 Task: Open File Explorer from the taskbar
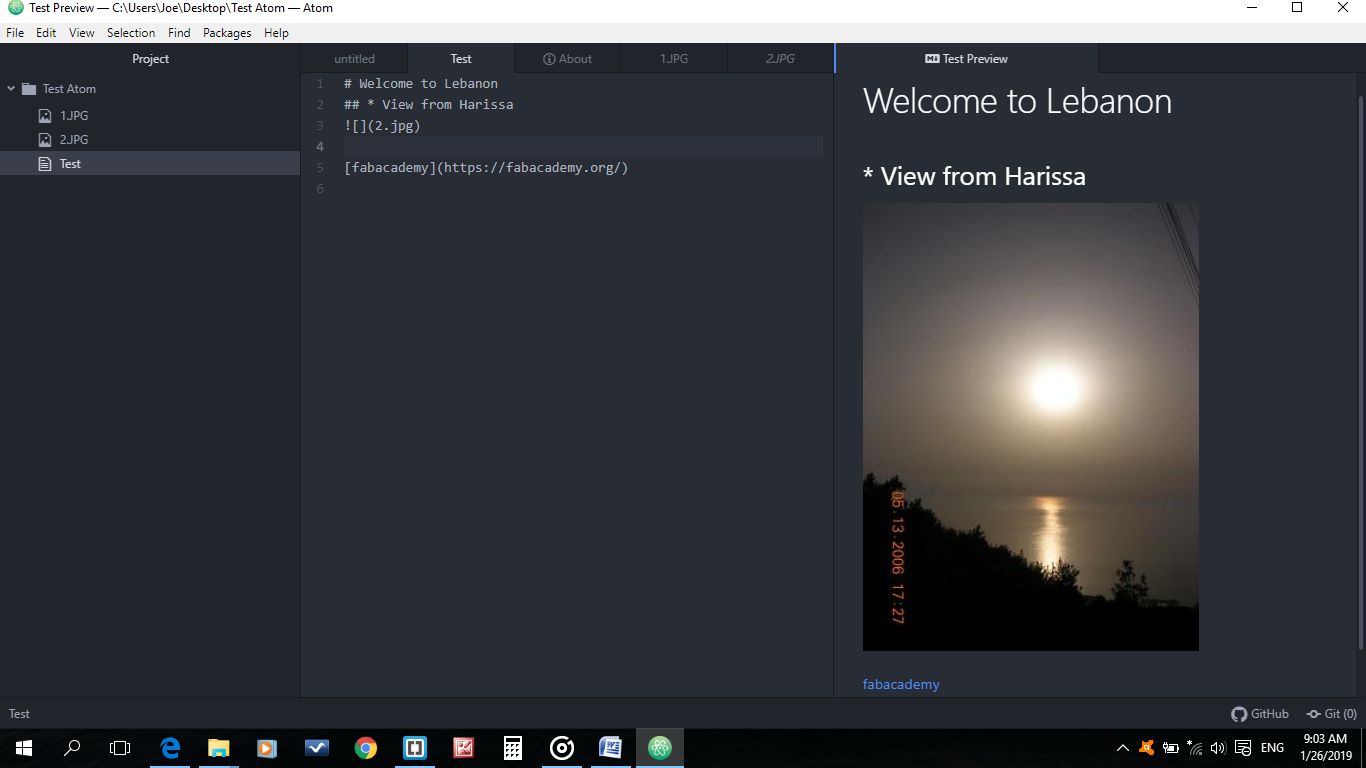[x=218, y=747]
